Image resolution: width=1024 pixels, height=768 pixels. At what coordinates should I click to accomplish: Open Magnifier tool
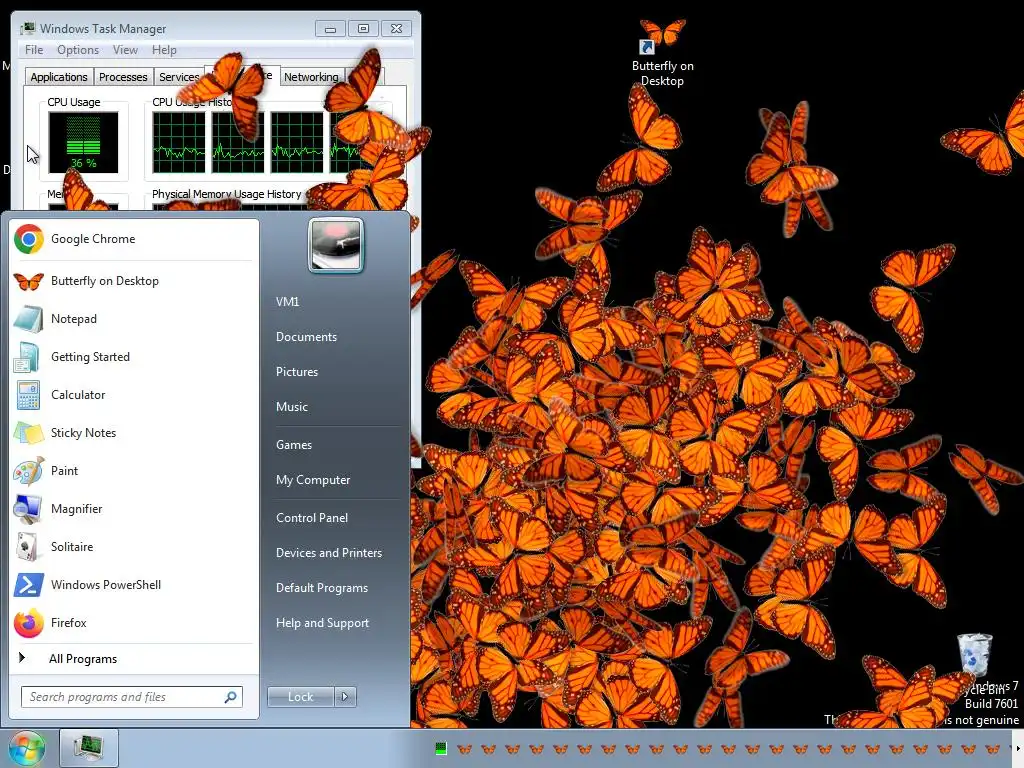[133, 509]
